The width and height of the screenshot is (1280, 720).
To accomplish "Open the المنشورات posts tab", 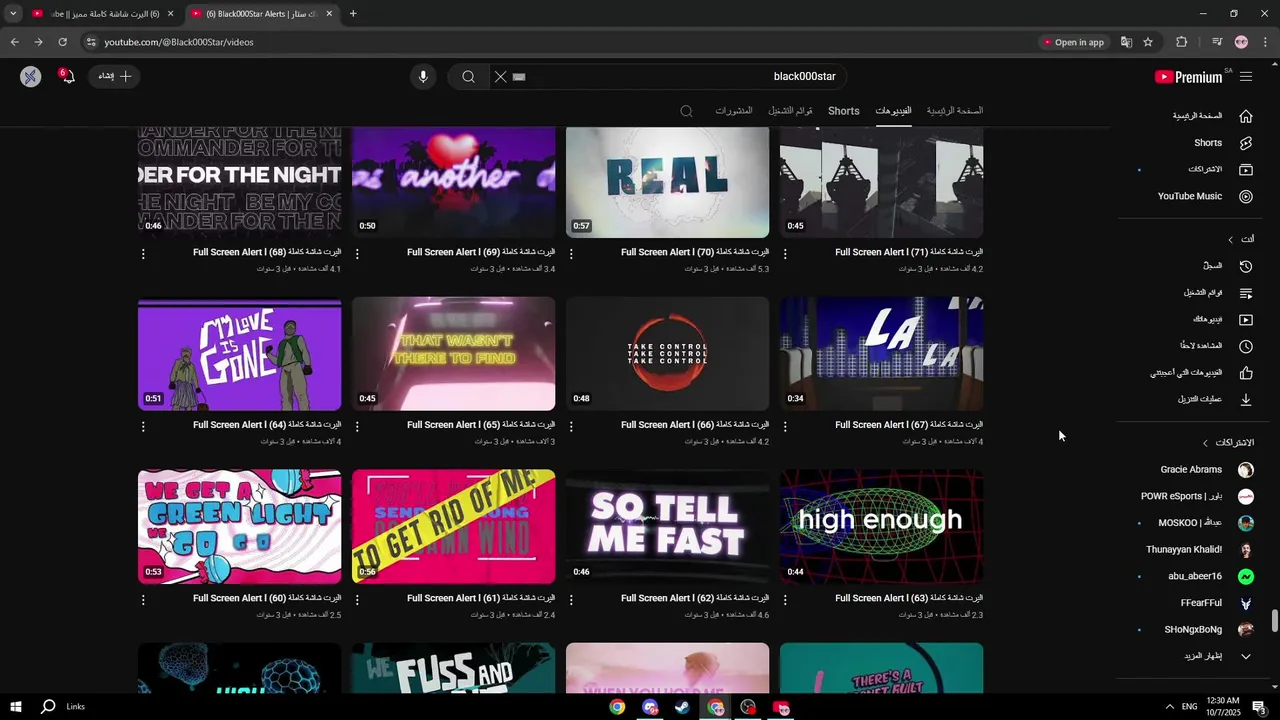I will [733, 111].
